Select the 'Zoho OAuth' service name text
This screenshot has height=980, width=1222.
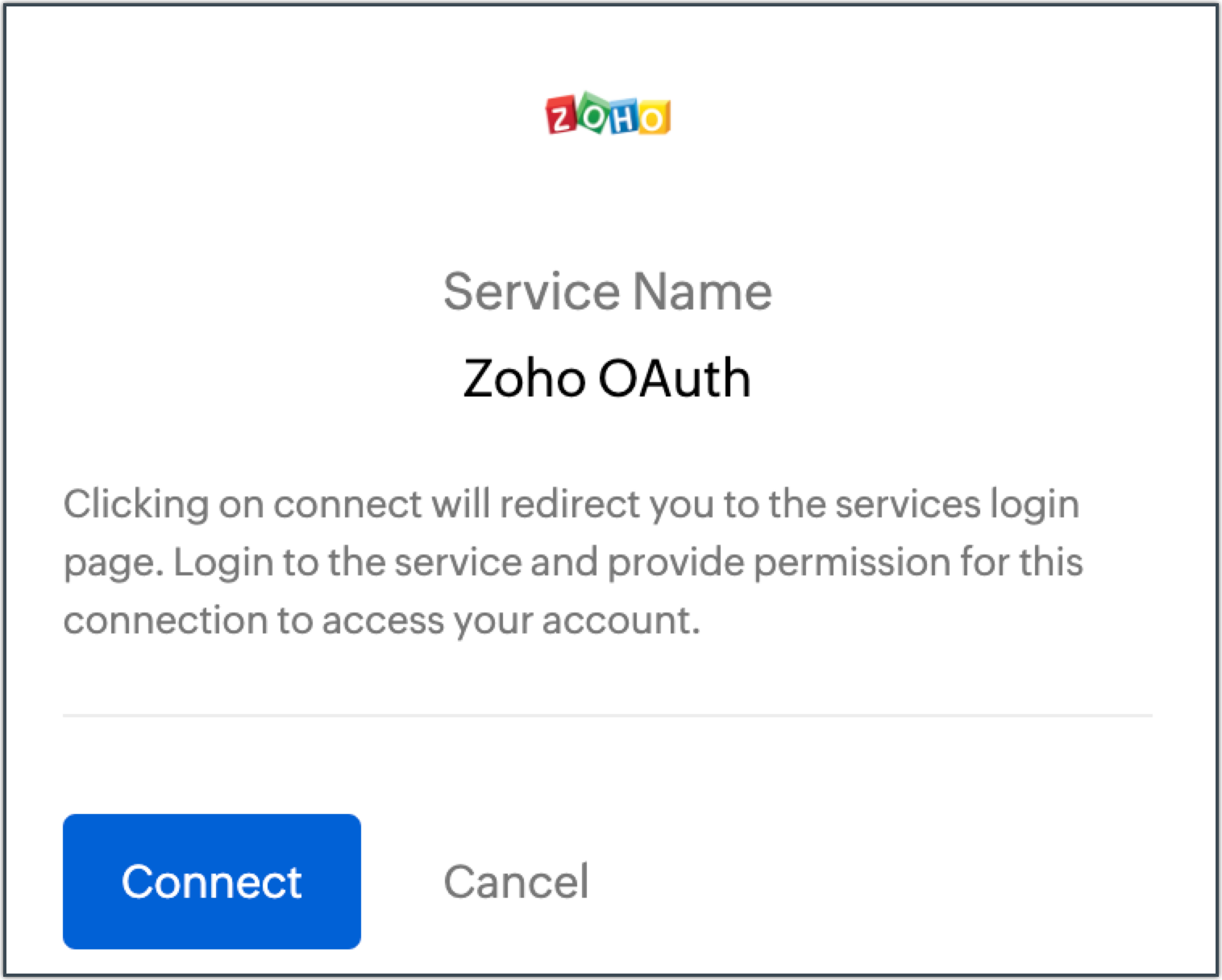(x=607, y=377)
